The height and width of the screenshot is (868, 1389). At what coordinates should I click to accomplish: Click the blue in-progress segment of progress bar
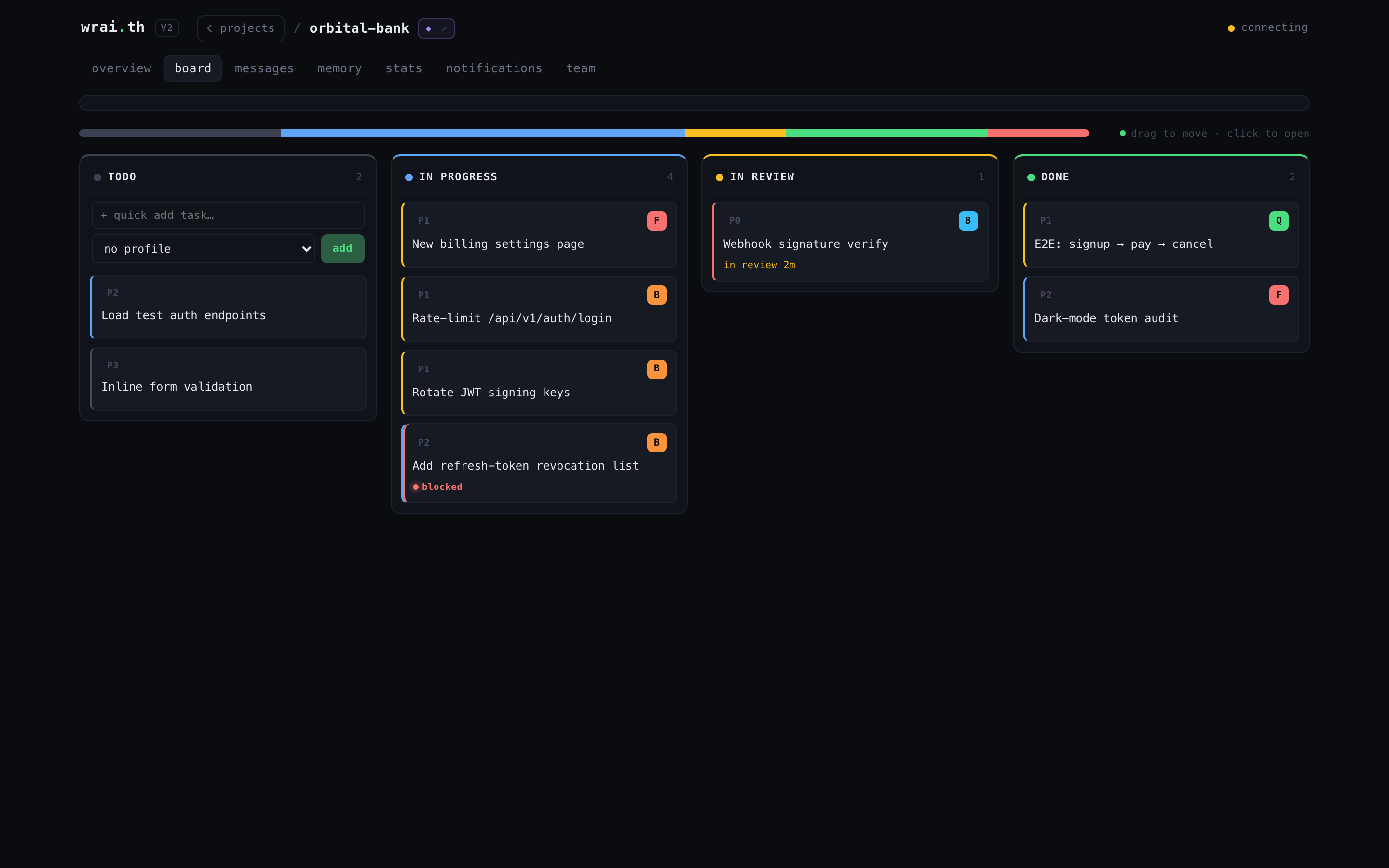tap(483, 133)
